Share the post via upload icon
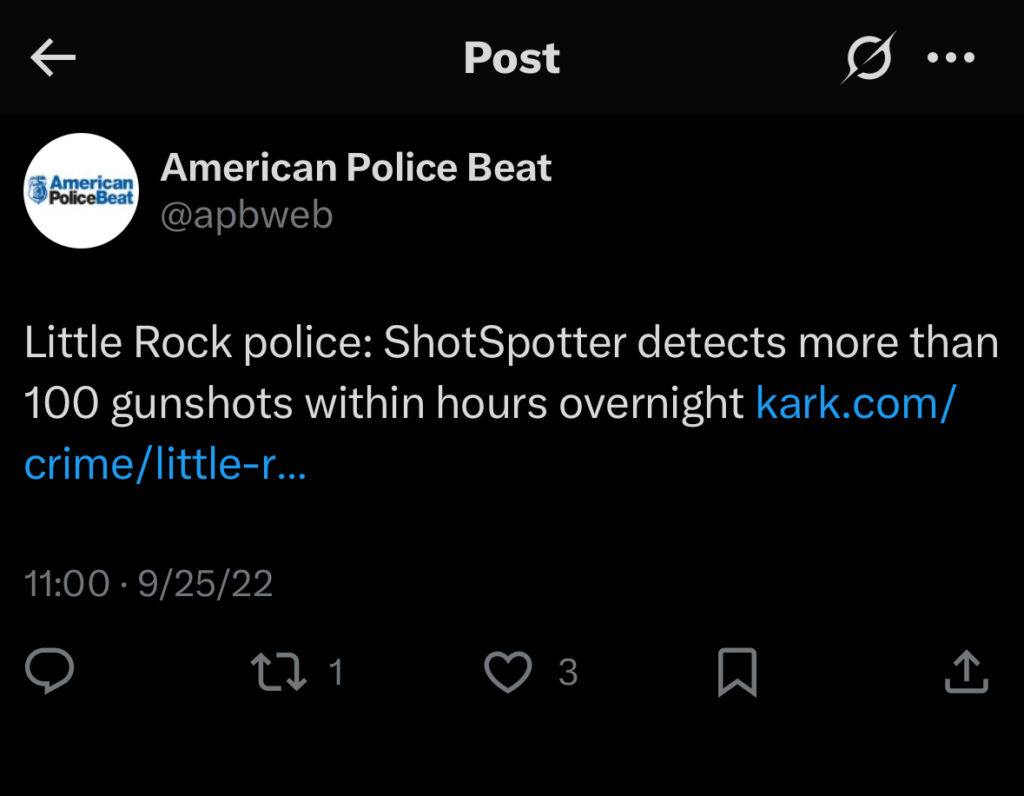Viewport: 1024px width, 796px height. point(966,673)
